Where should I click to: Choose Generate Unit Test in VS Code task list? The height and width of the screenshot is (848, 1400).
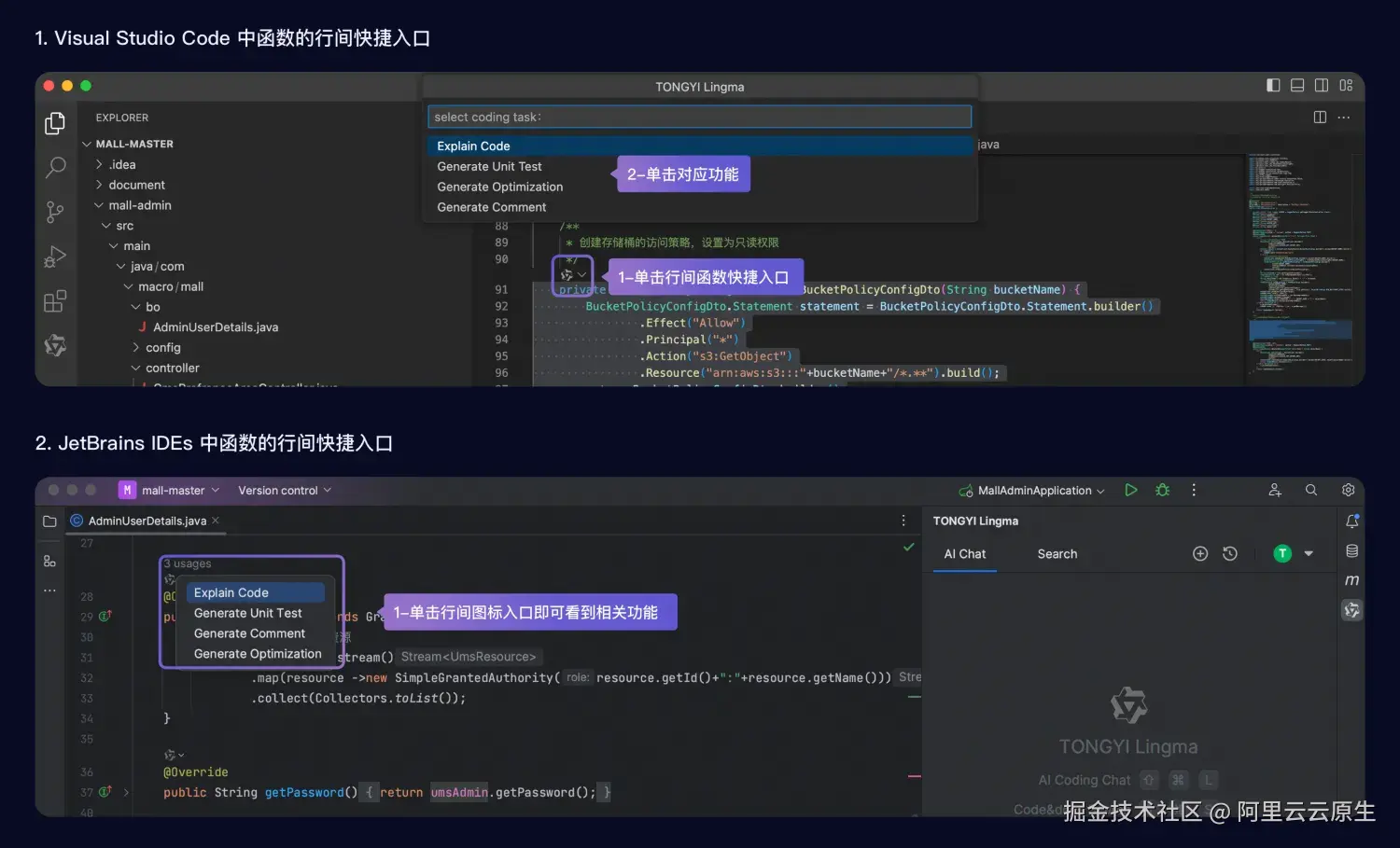click(x=489, y=166)
